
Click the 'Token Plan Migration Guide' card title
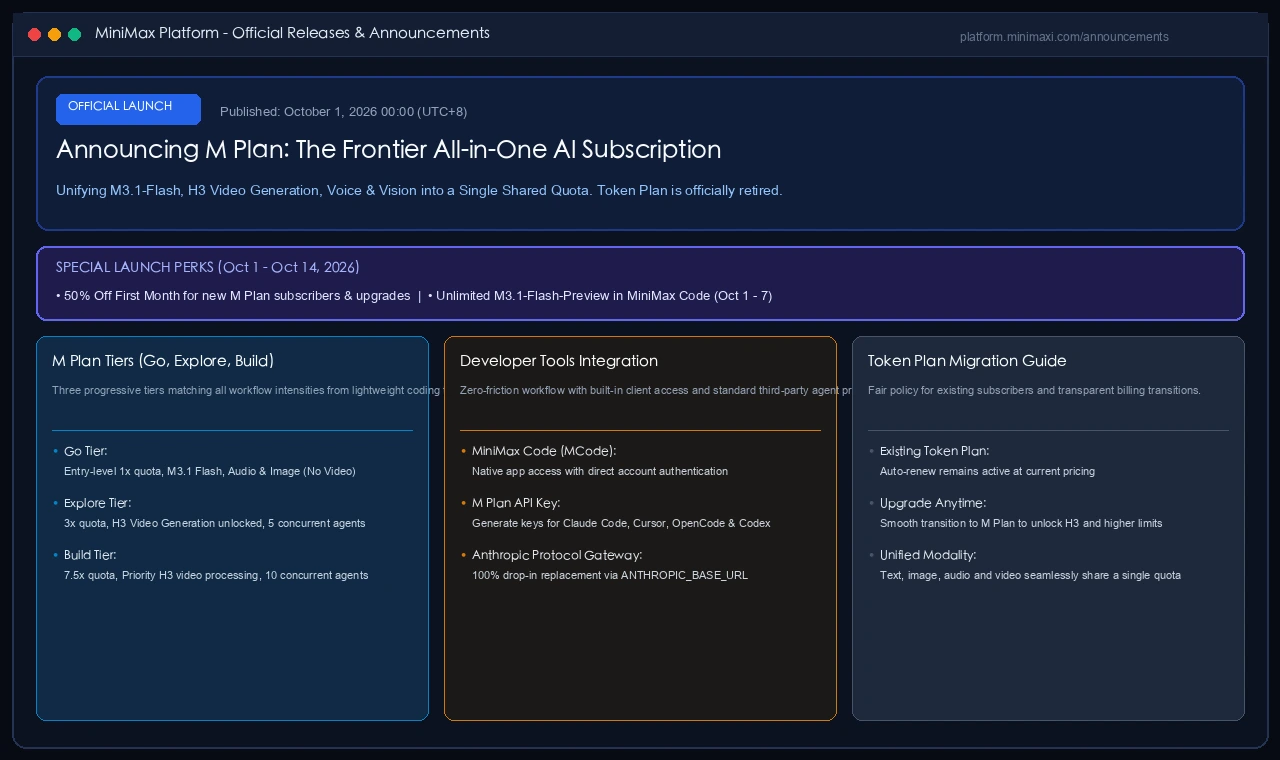(967, 360)
